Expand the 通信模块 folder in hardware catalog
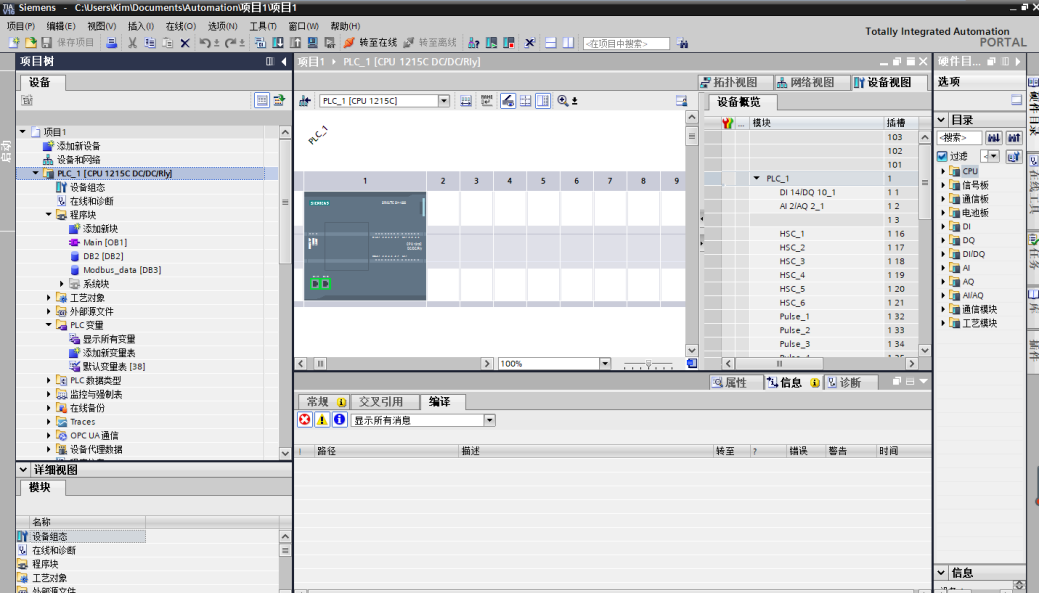The image size is (1039, 593). click(x=943, y=309)
